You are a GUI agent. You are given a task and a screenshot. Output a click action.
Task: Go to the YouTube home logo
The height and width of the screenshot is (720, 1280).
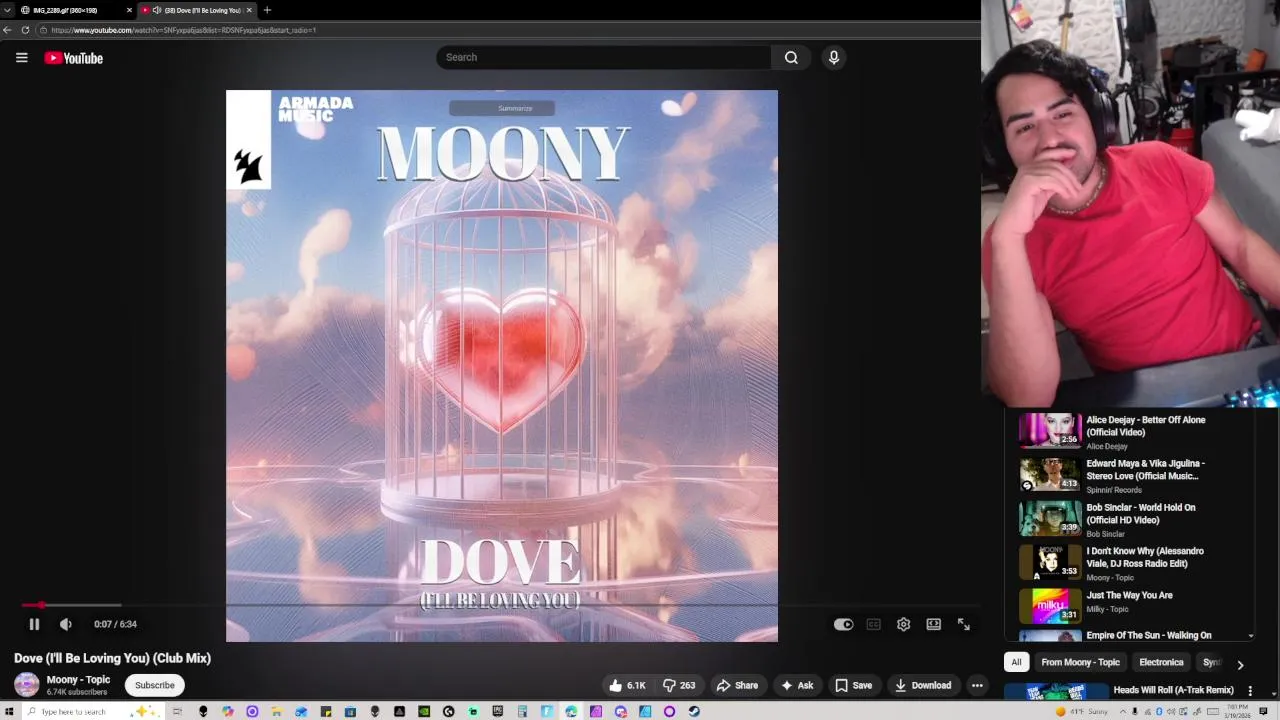click(x=74, y=58)
